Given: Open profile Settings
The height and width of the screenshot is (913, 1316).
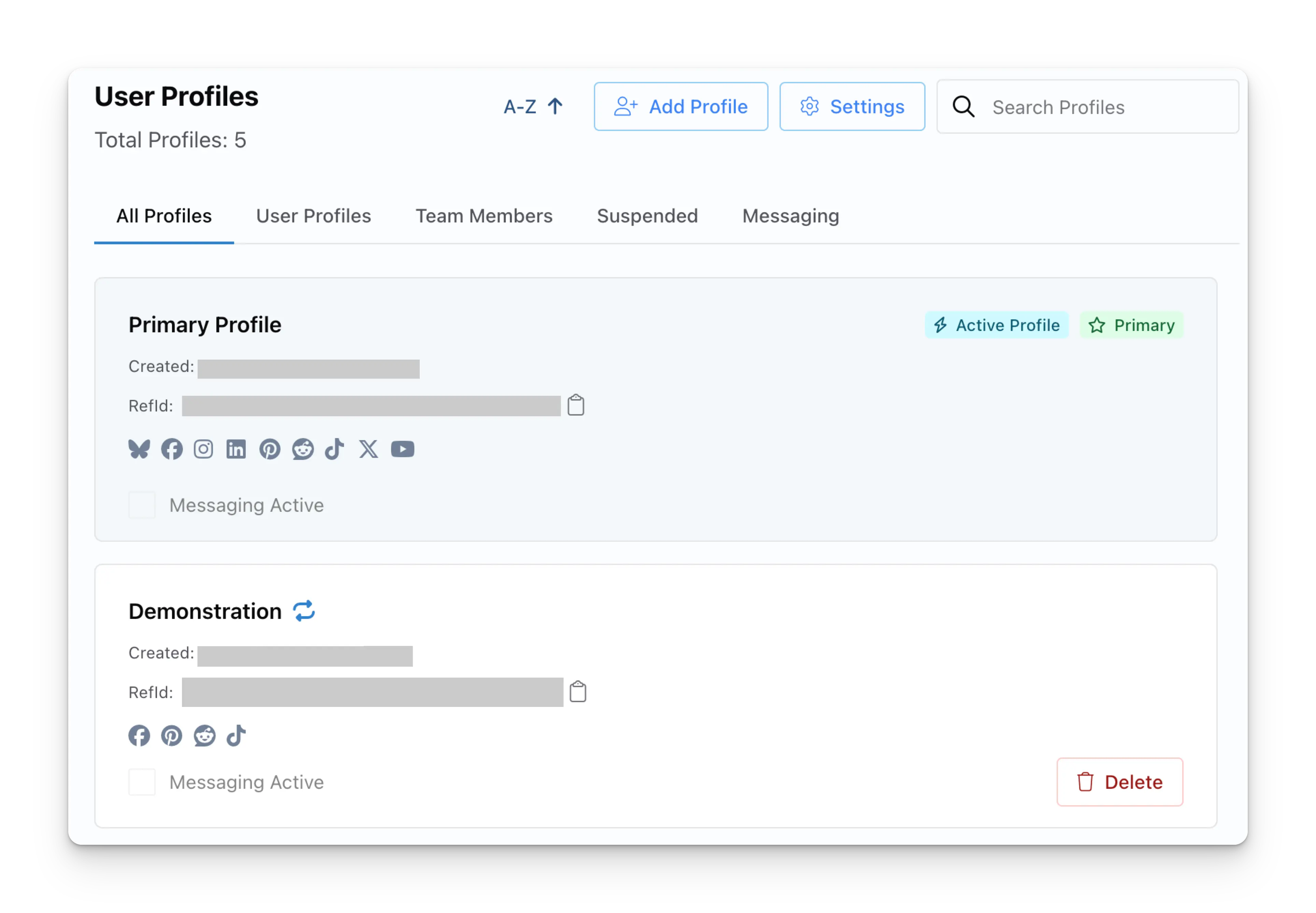Looking at the screenshot, I should 852,106.
